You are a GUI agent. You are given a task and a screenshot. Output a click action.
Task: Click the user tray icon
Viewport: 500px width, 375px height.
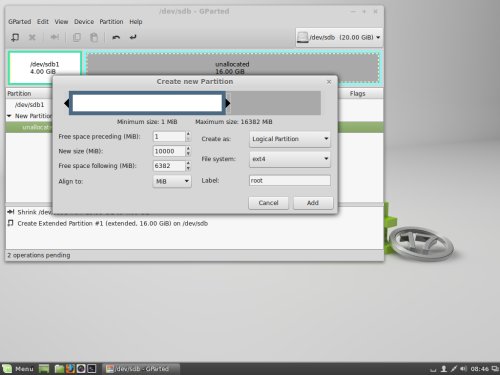pos(444,369)
